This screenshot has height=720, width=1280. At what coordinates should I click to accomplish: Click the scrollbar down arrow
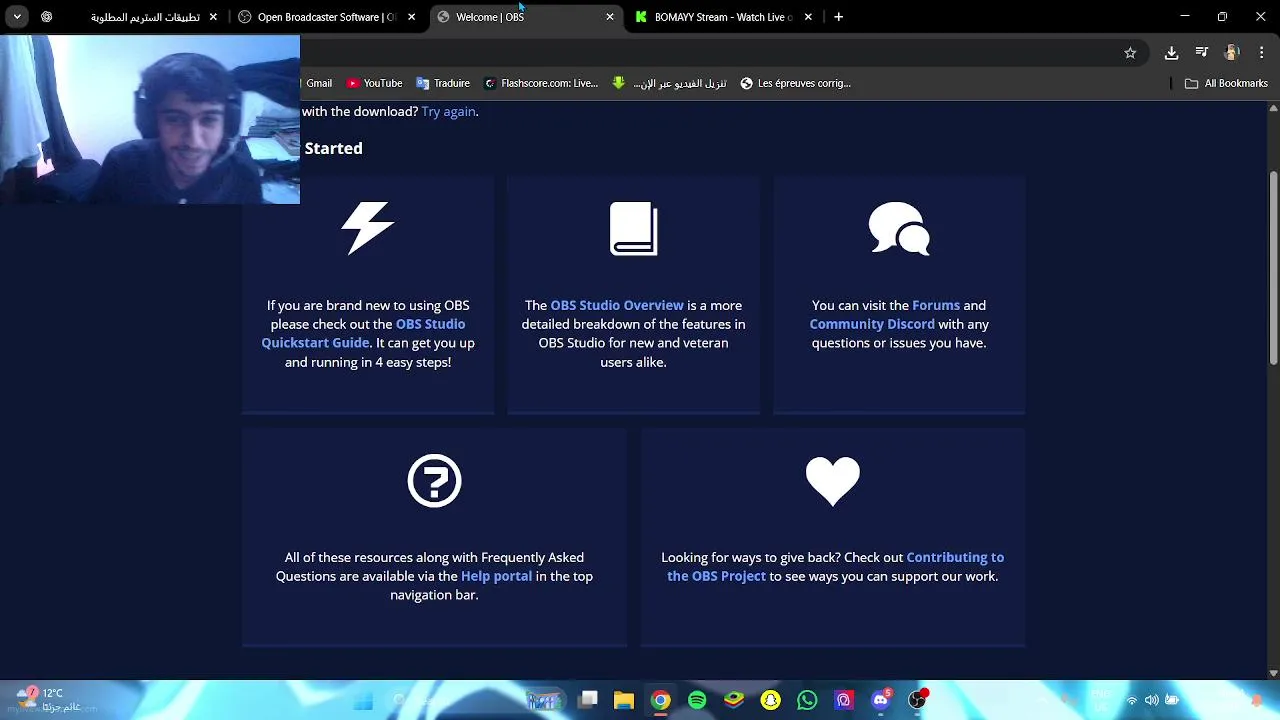coord(1273,673)
